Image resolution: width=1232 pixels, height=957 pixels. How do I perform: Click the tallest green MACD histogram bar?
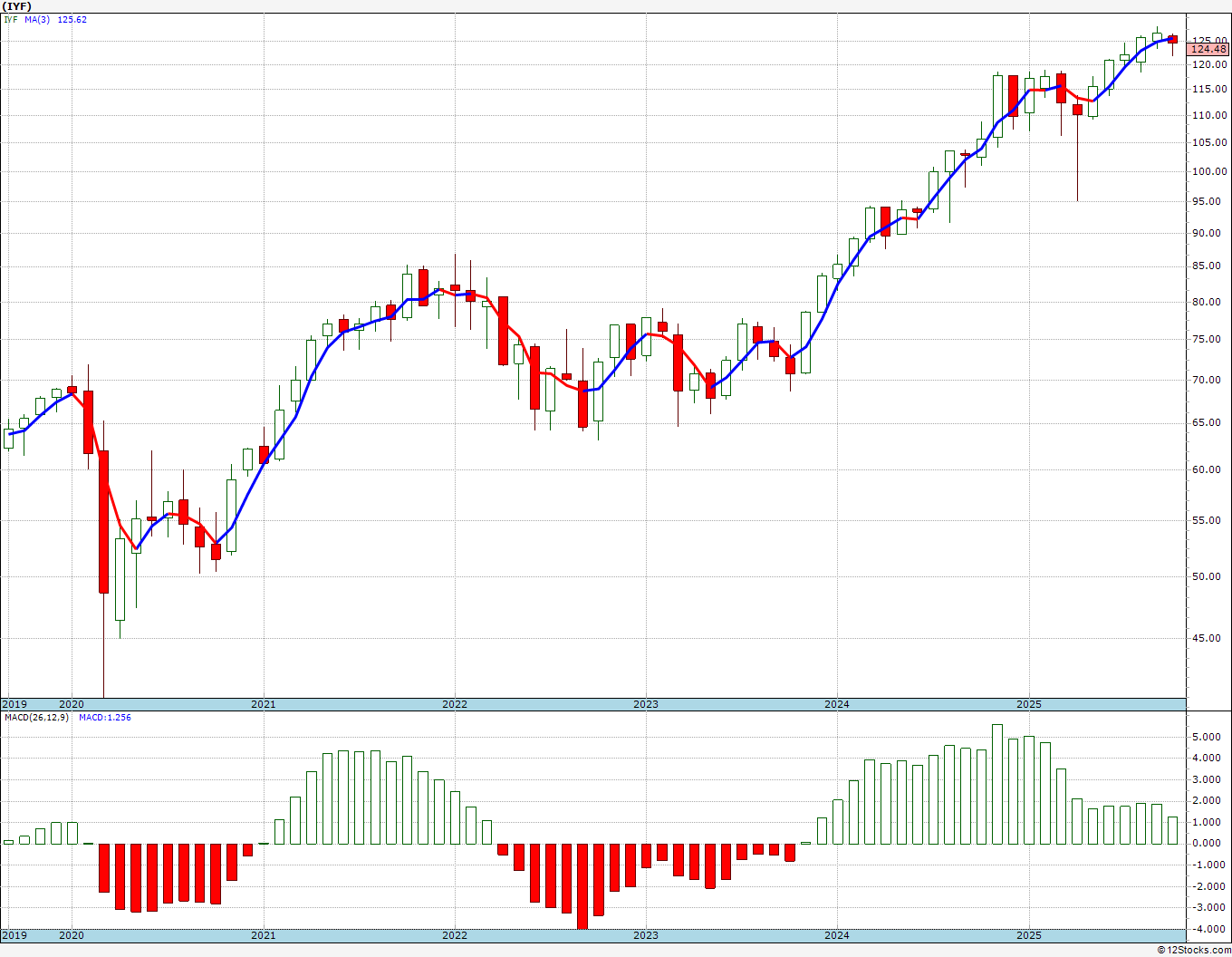[997, 784]
